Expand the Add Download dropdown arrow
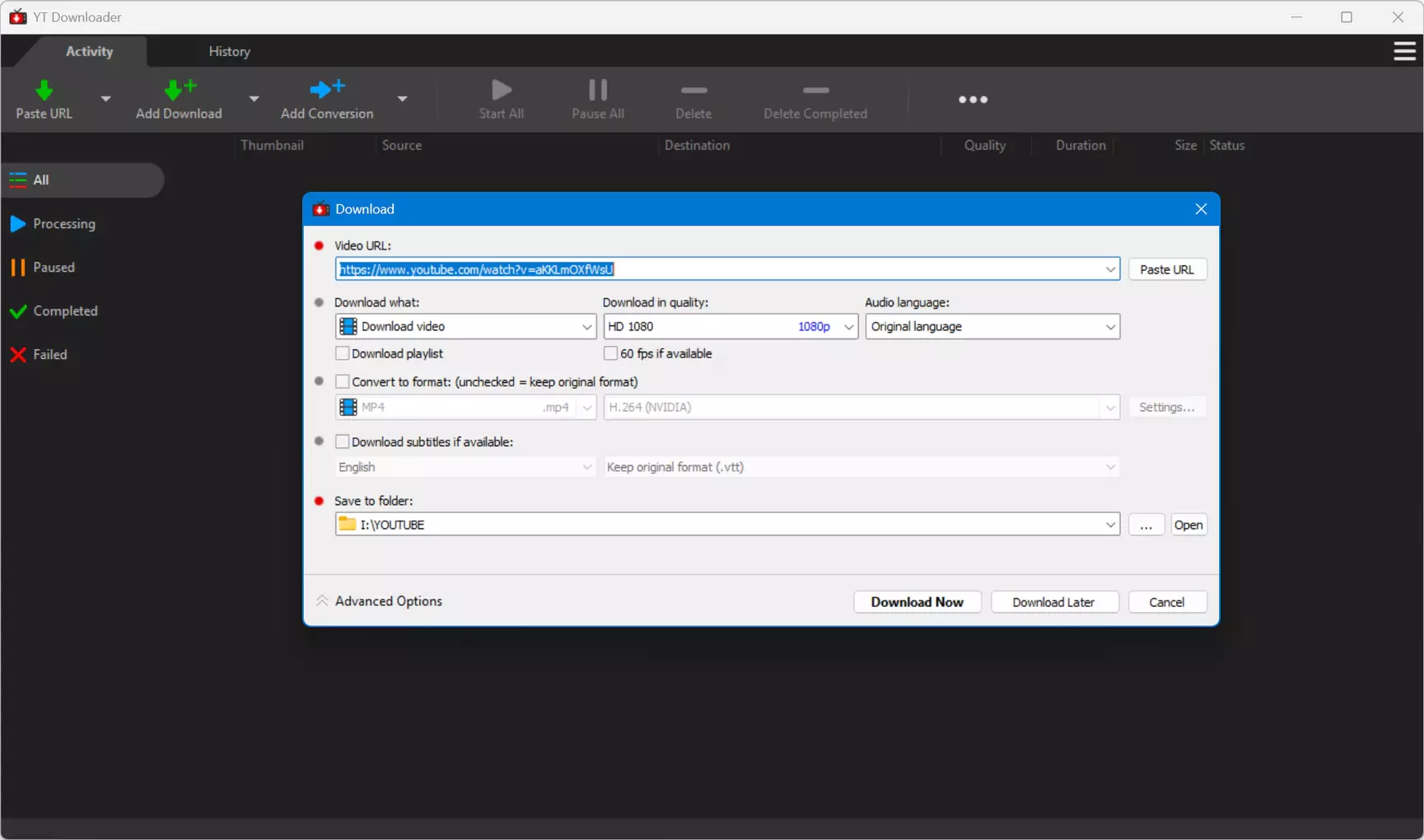The height and width of the screenshot is (840, 1424). click(254, 99)
